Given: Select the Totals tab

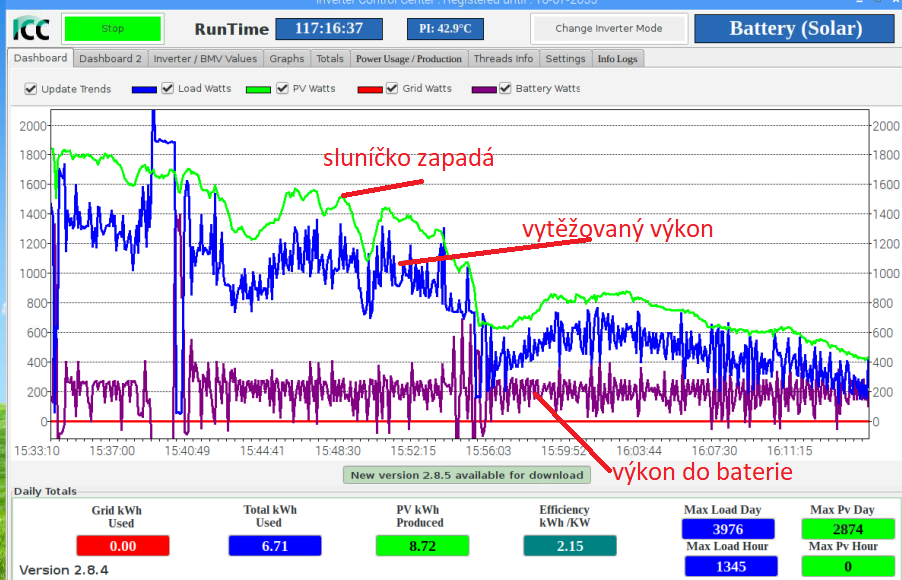Looking at the screenshot, I should pos(330,59).
